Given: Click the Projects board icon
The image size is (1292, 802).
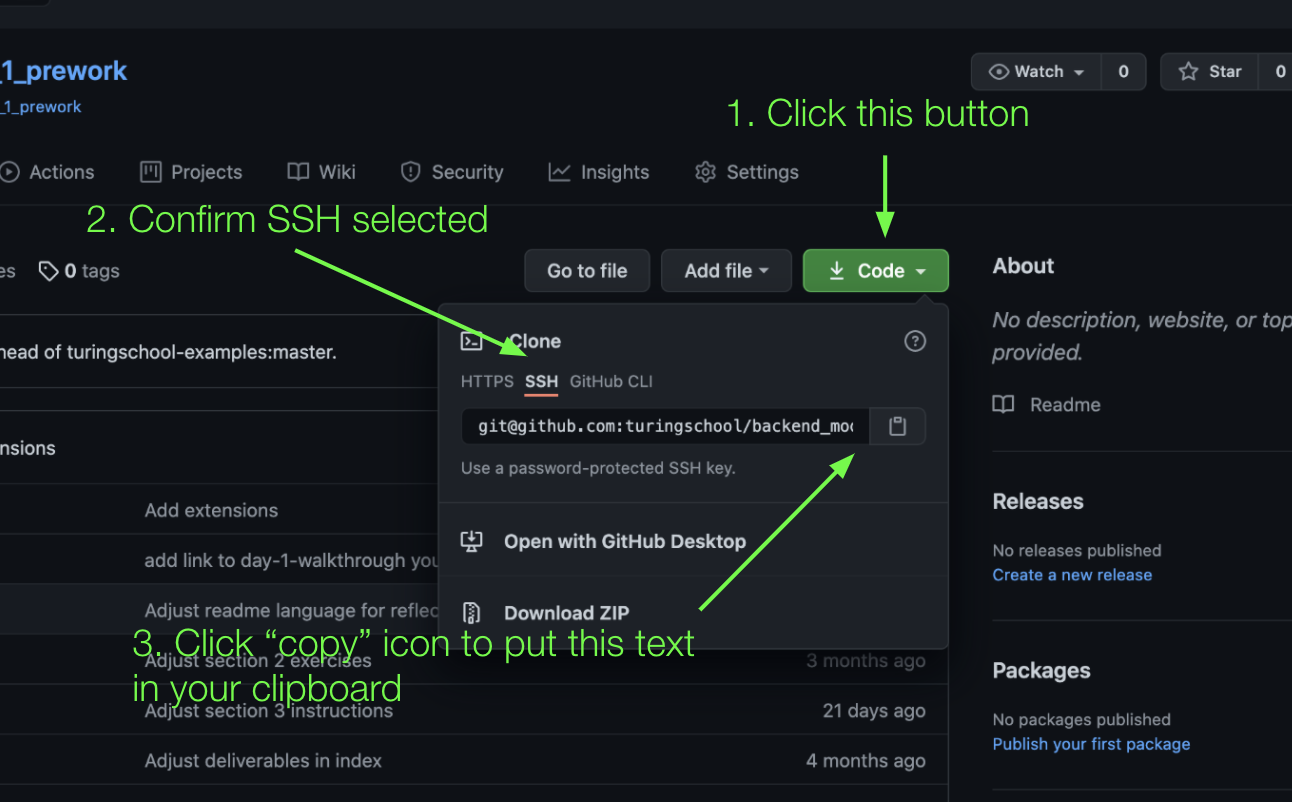Looking at the screenshot, I should [x=151, y=171].
